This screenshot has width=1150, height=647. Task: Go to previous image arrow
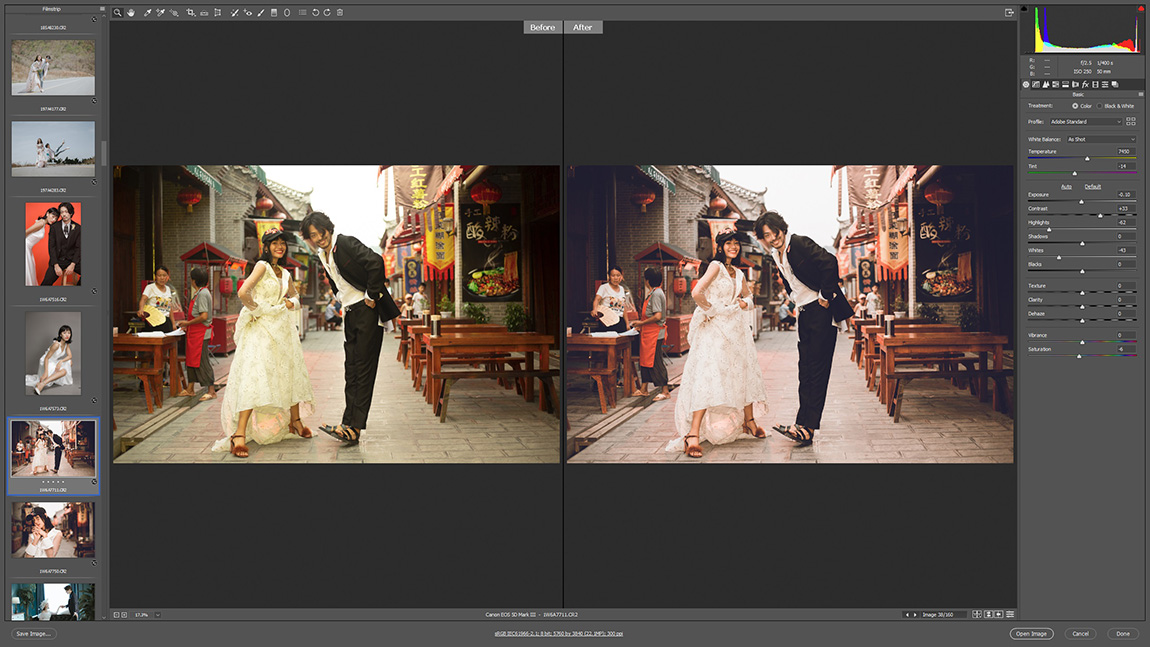pos(907,615)
